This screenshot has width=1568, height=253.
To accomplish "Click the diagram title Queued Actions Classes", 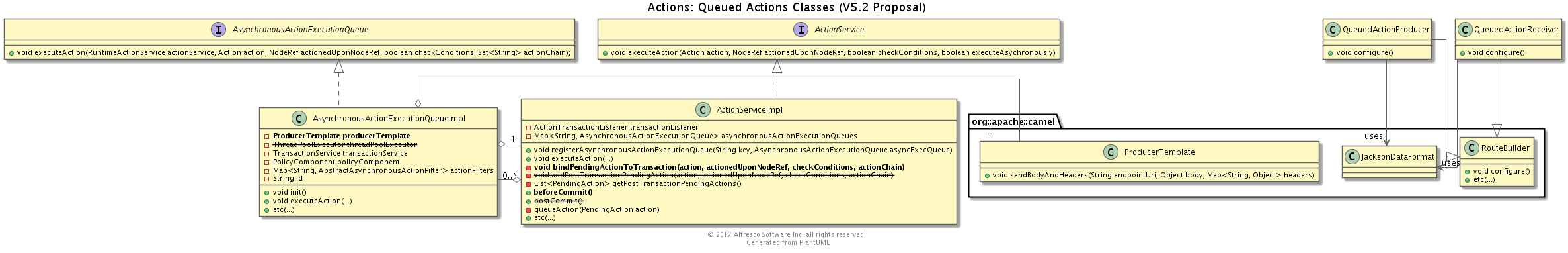I will [x=787, y=8].
